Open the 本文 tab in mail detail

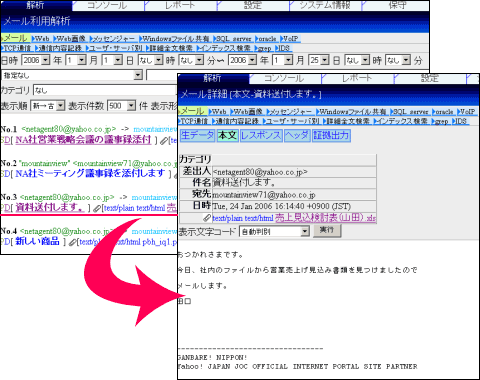coord(228,135)
